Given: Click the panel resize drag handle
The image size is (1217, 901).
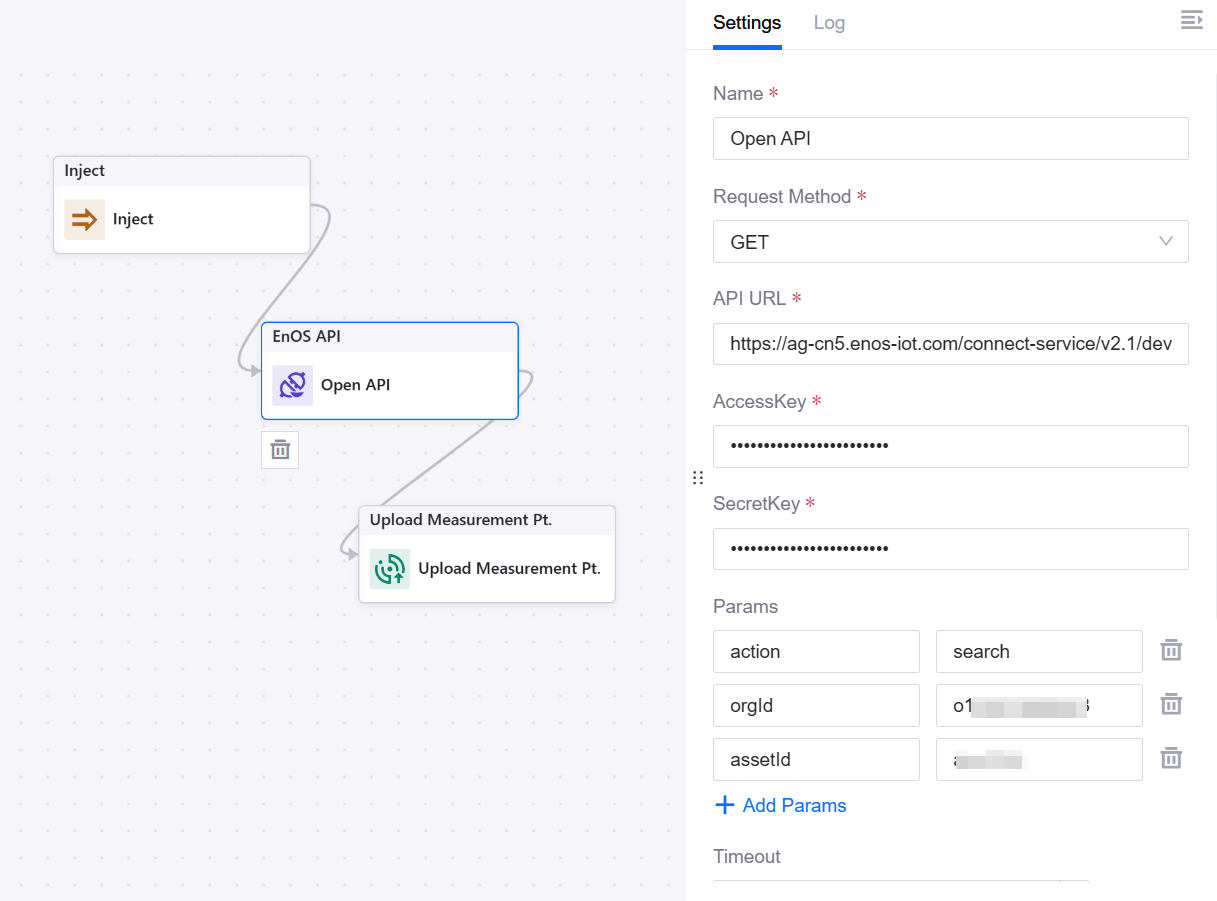Looking at the screenshot, I should 698,478.
